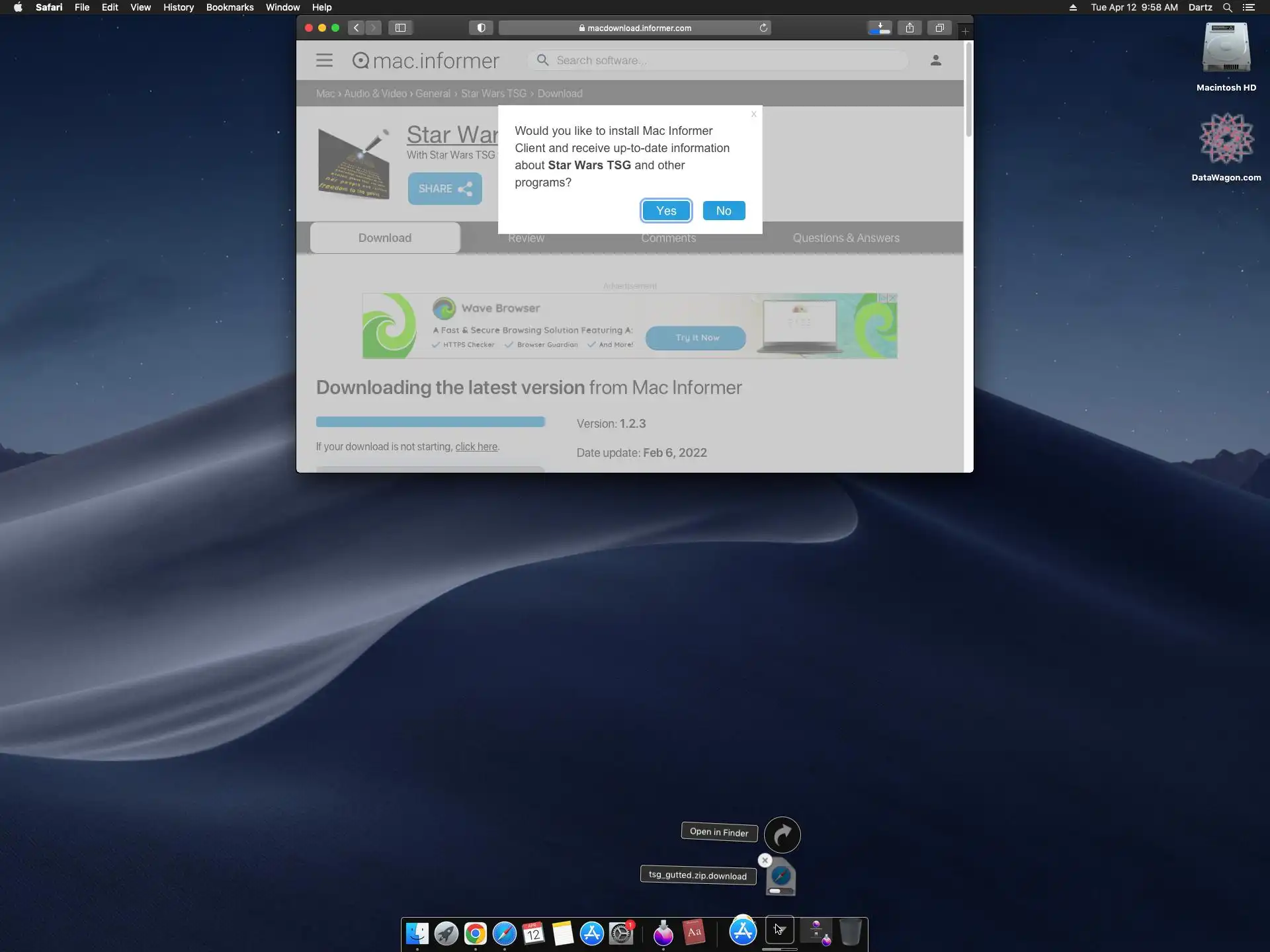Screen dimensions: 1270x952
Task: Select the Questions & Answers tab
Action: click(845, 238)
